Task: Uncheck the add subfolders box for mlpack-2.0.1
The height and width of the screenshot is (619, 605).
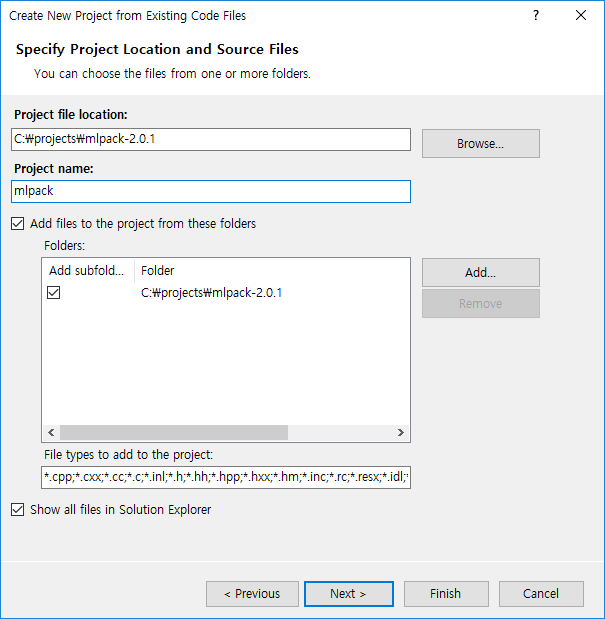Action: pos(54,293)
